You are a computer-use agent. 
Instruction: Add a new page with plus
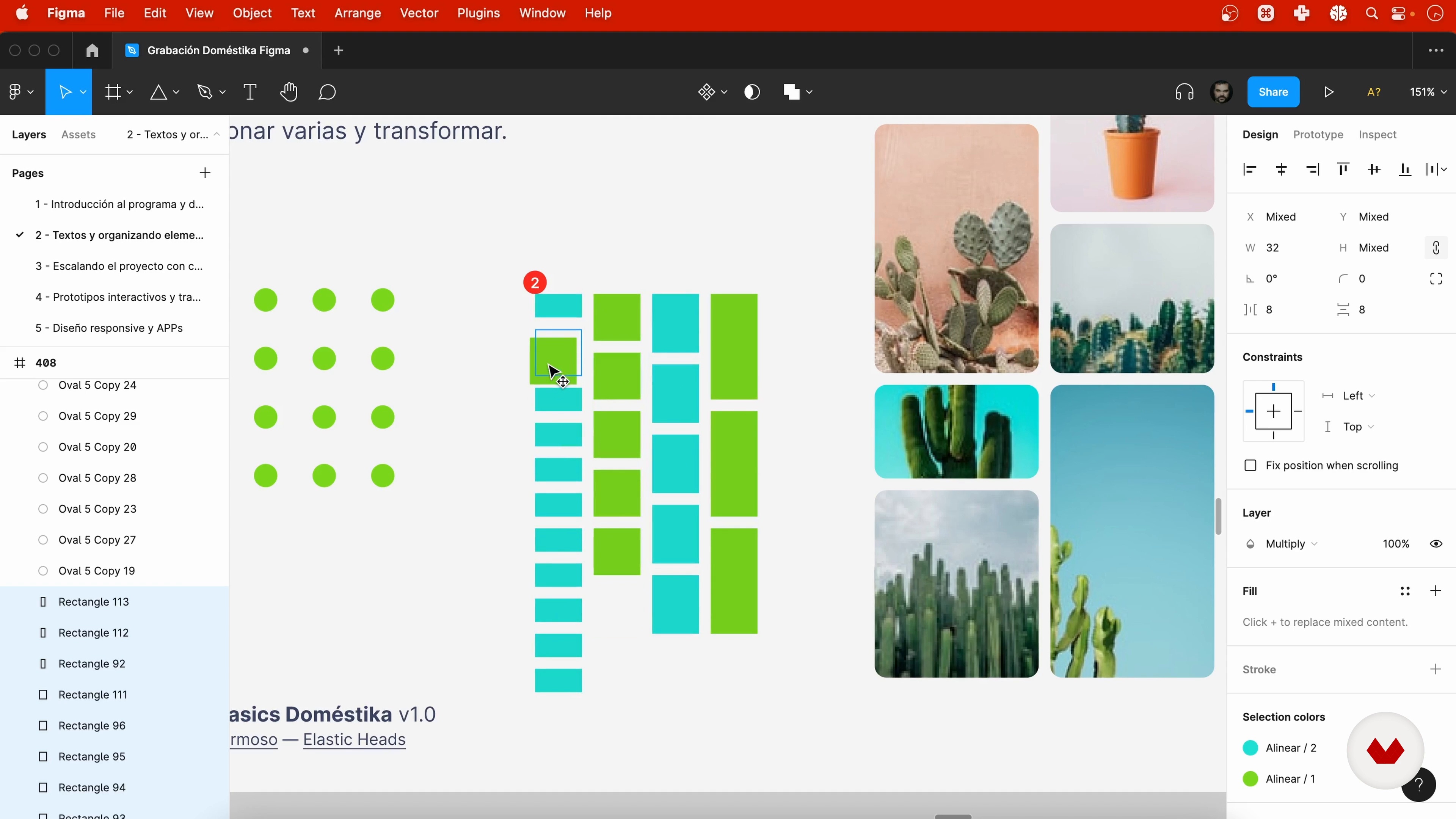205,173
